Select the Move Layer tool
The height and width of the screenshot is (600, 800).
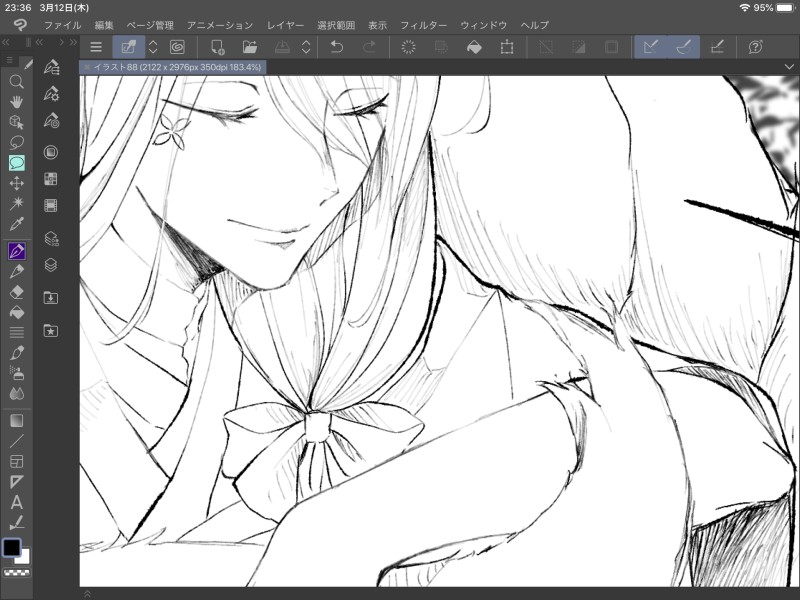pyautogui.click(x=16, y=183)
